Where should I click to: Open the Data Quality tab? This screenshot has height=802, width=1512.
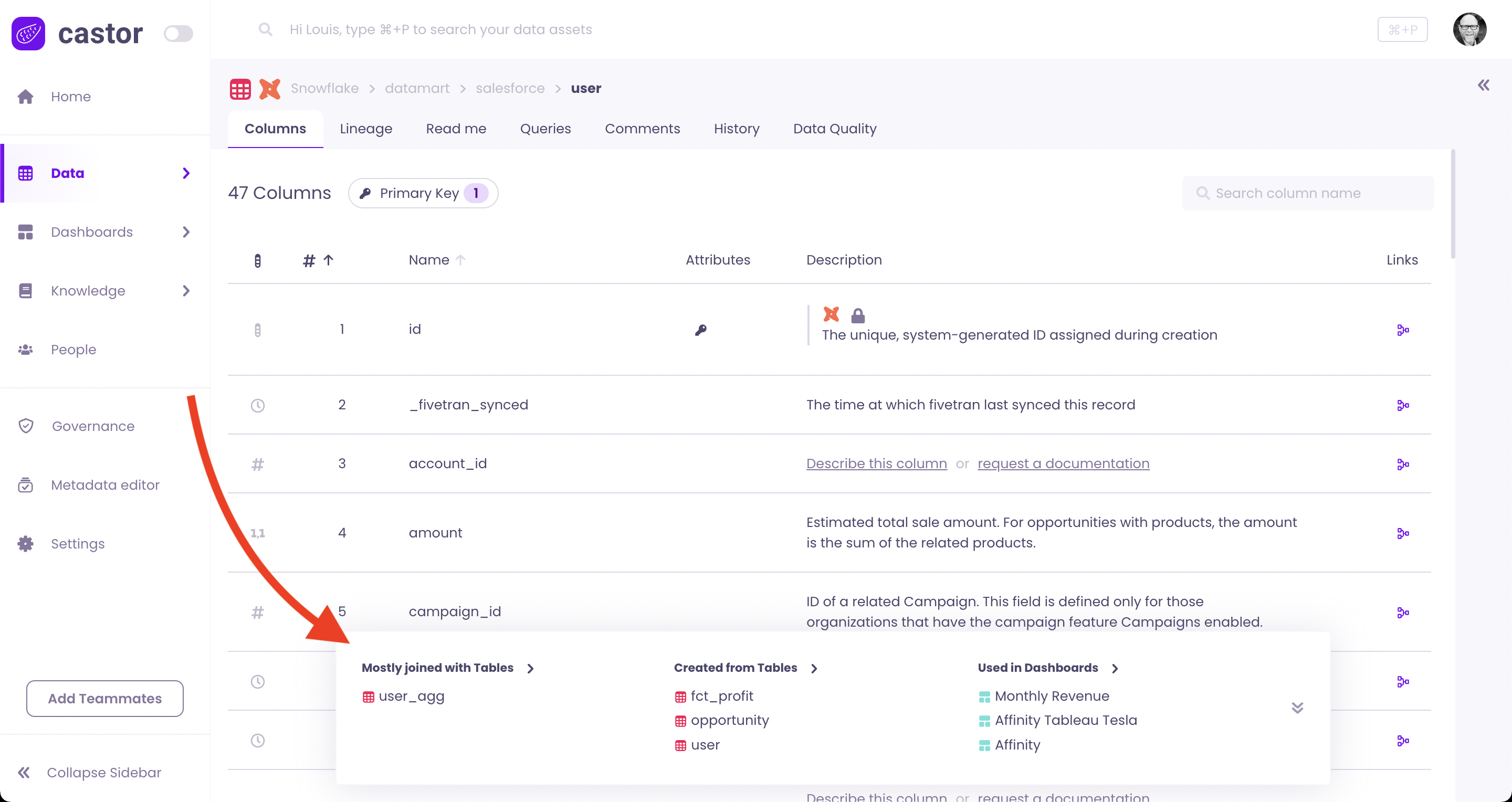pyautogui.click(x=834, y=129)
